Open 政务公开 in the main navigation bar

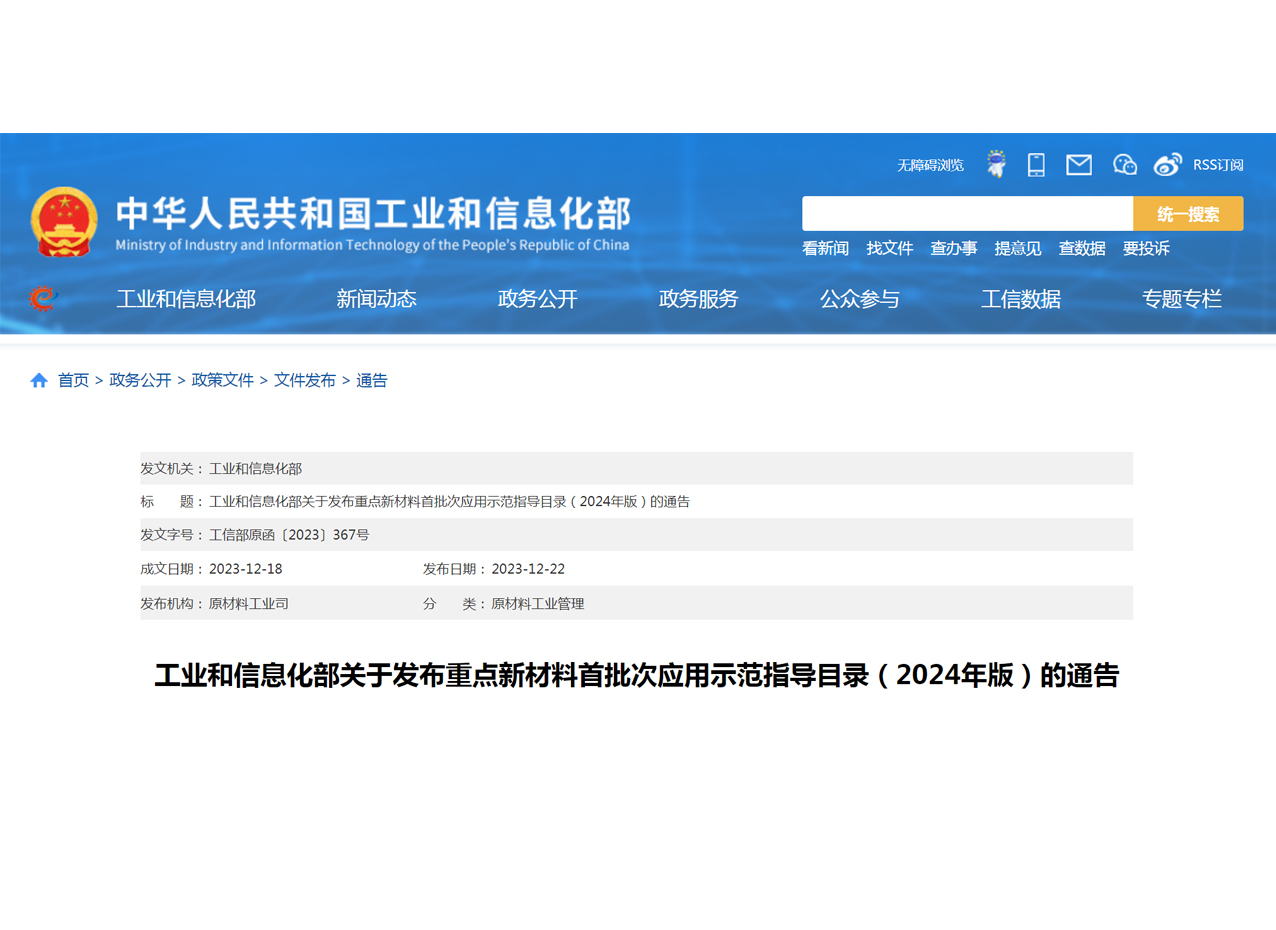(x=538, y=299)
